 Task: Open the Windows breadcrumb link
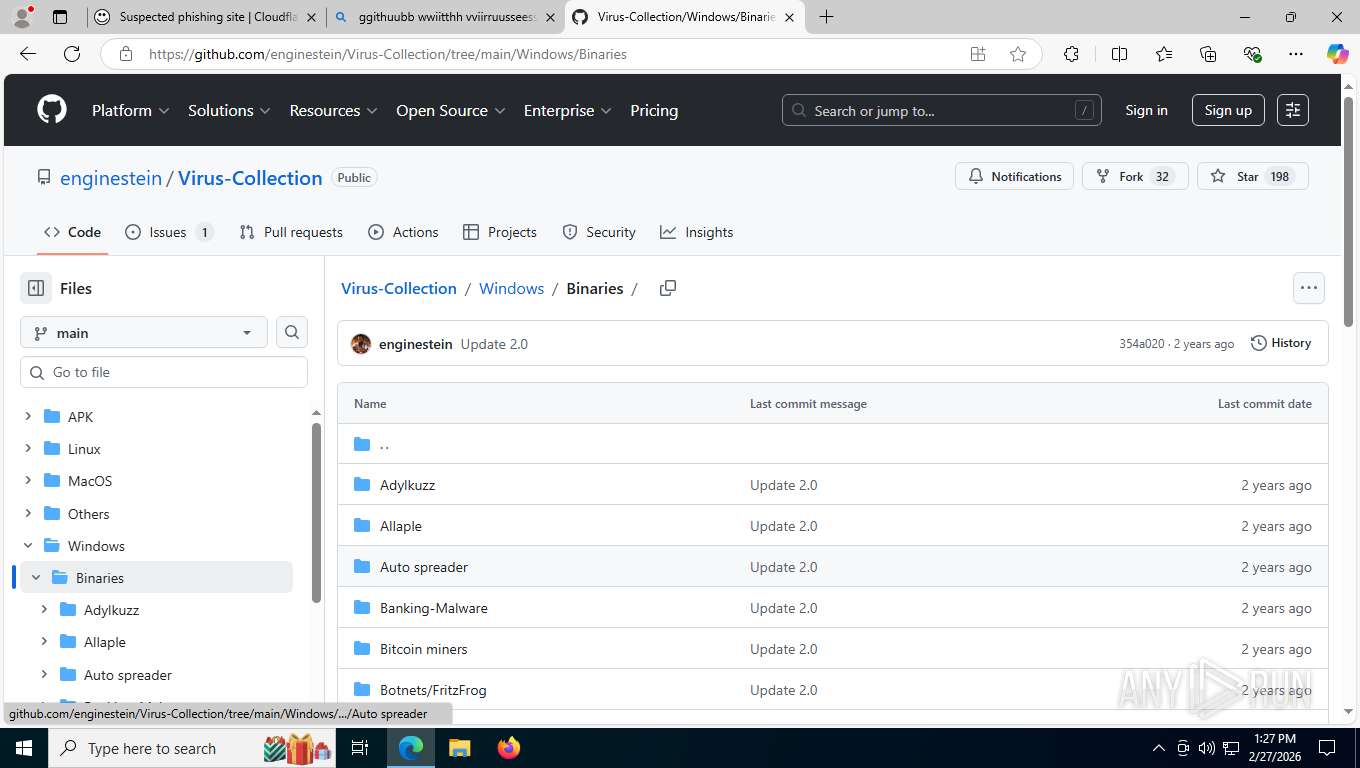[511, 288]
